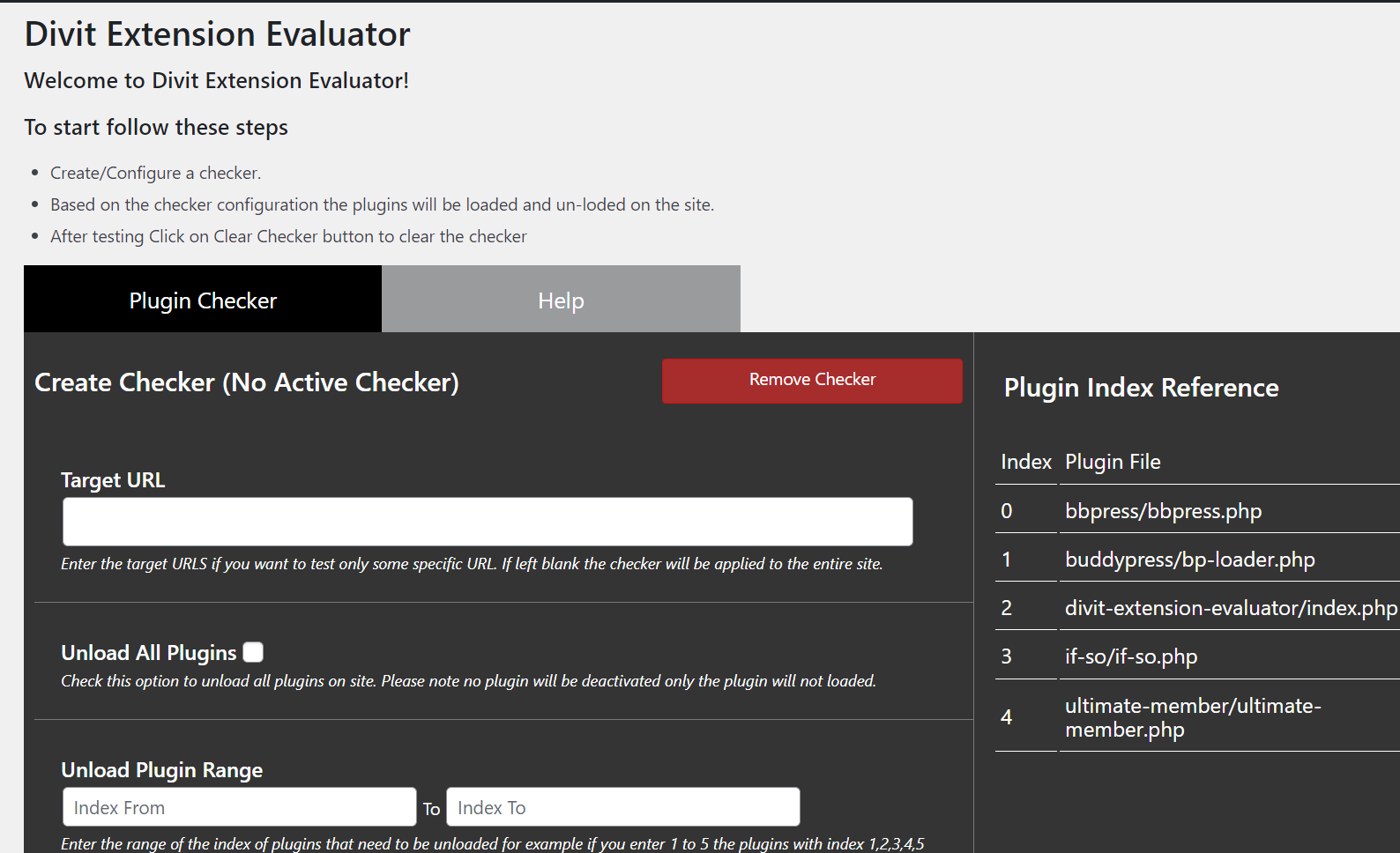1400x853 pixels.
Task: Switch to the Plugin Checker tab
Action: pyautogui.click(x=203, y=300)
